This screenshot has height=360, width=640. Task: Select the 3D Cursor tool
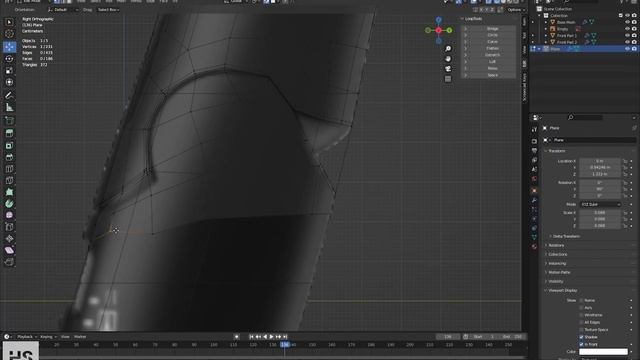pos(9,34)
